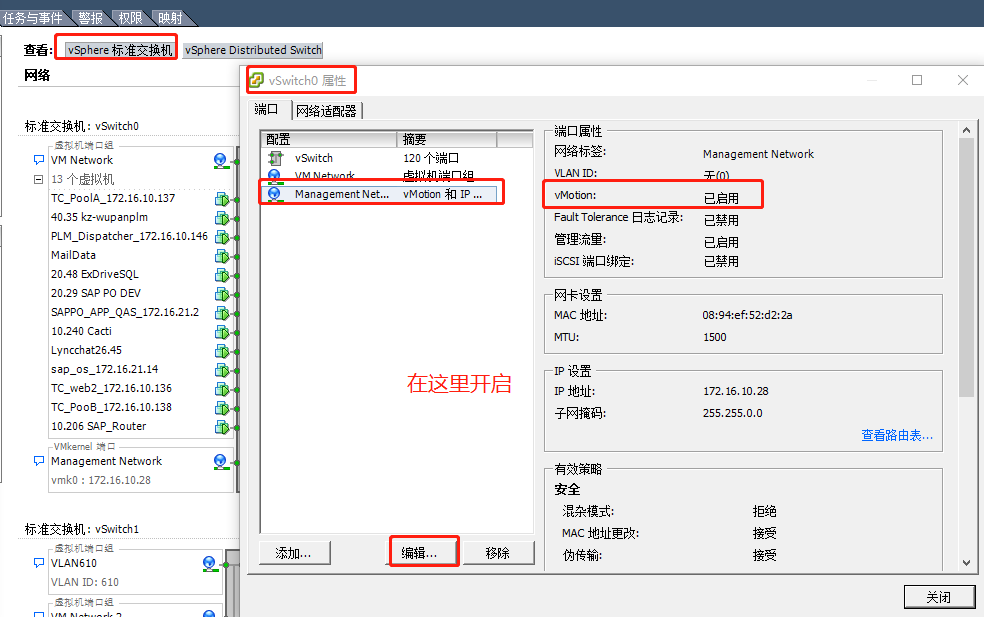
Task: Click the 管理流量 已启用 value
Action: click(721, 242)
